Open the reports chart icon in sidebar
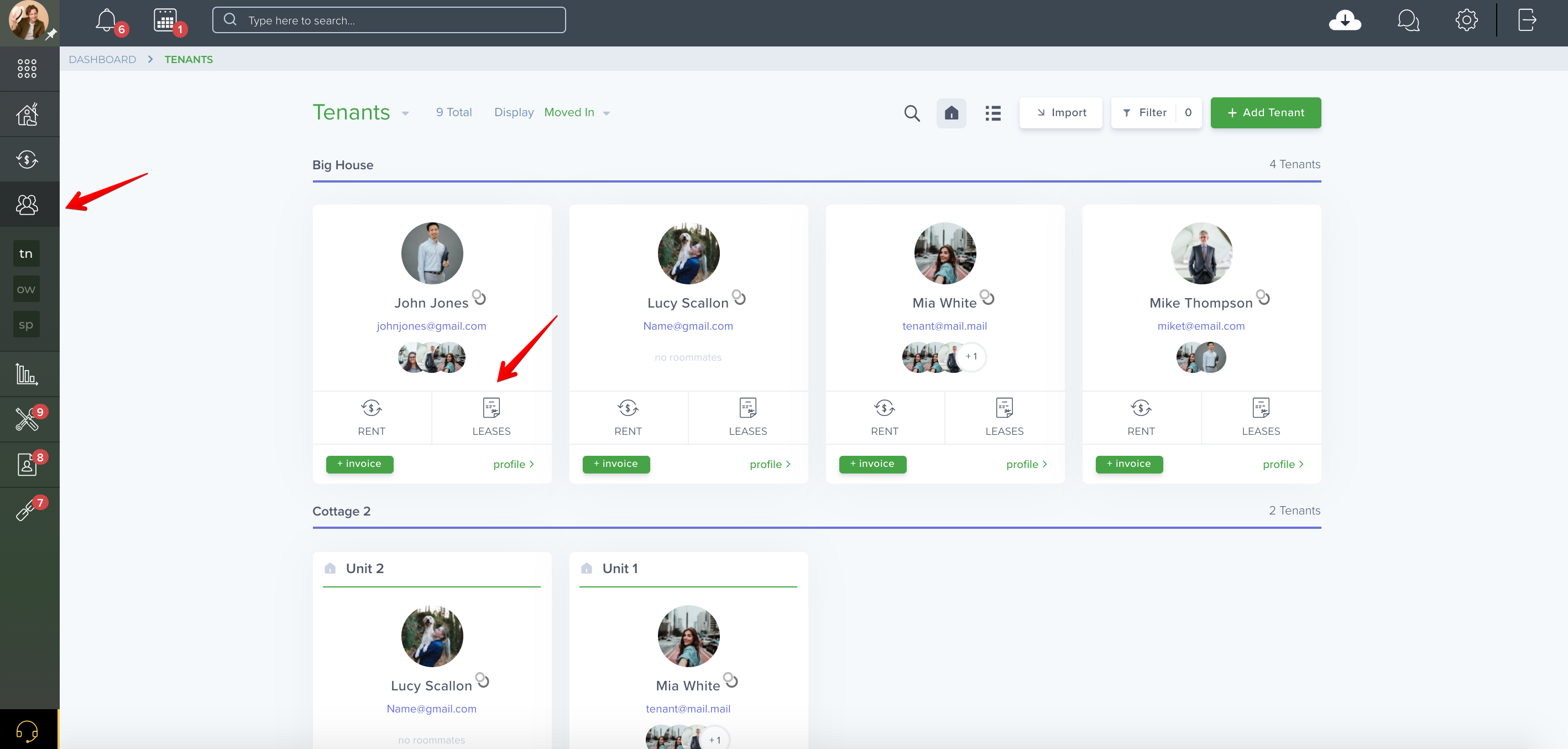Image resolution: width=1568 pixels, height=749 pixels. click(x=27, y=374)
